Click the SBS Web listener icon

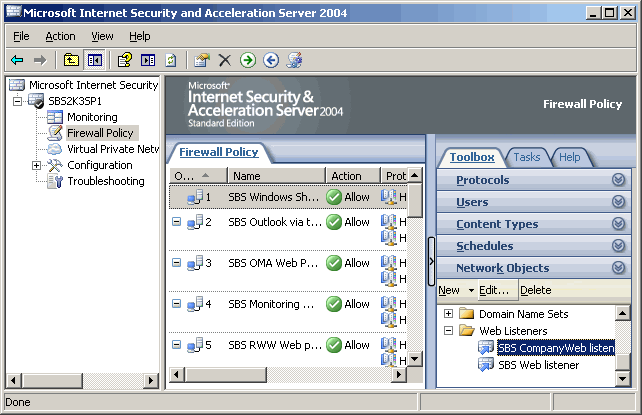486,365
